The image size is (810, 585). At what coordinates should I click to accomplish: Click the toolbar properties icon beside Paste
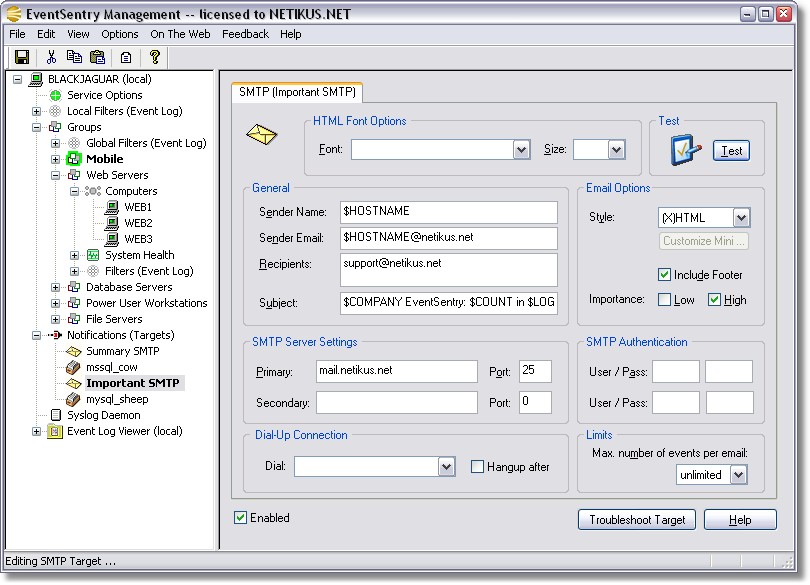coord(126,57)
